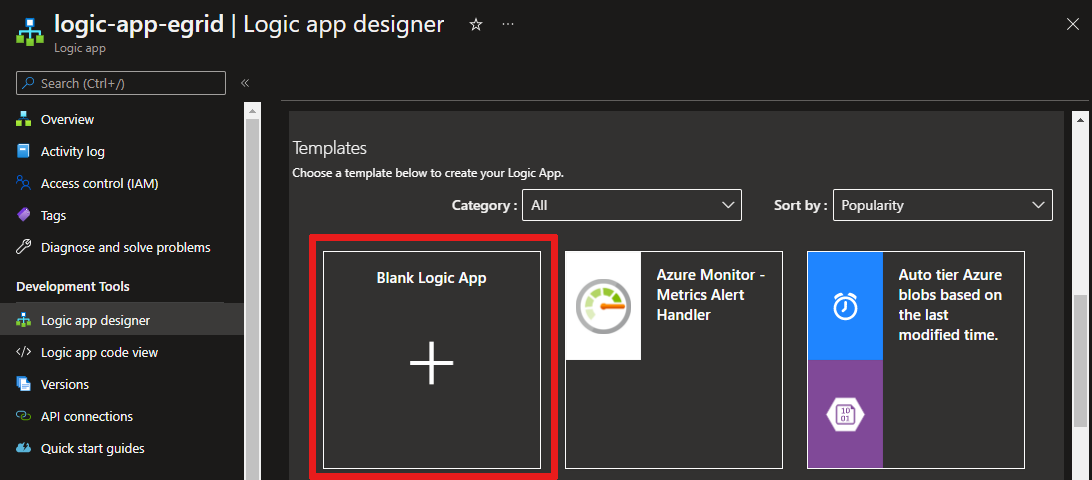Select Logic app designer in sidebar

coord(122,320)
